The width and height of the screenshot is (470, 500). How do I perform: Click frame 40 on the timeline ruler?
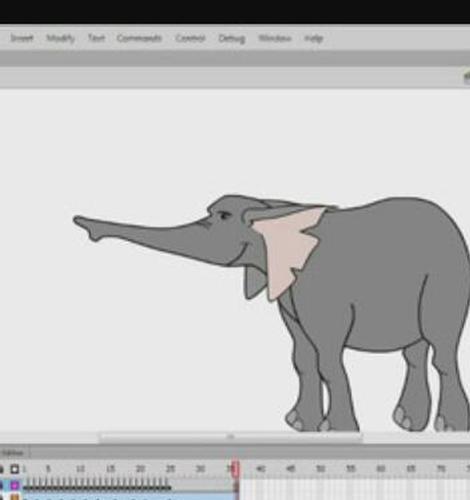click(x=260, y=469)
